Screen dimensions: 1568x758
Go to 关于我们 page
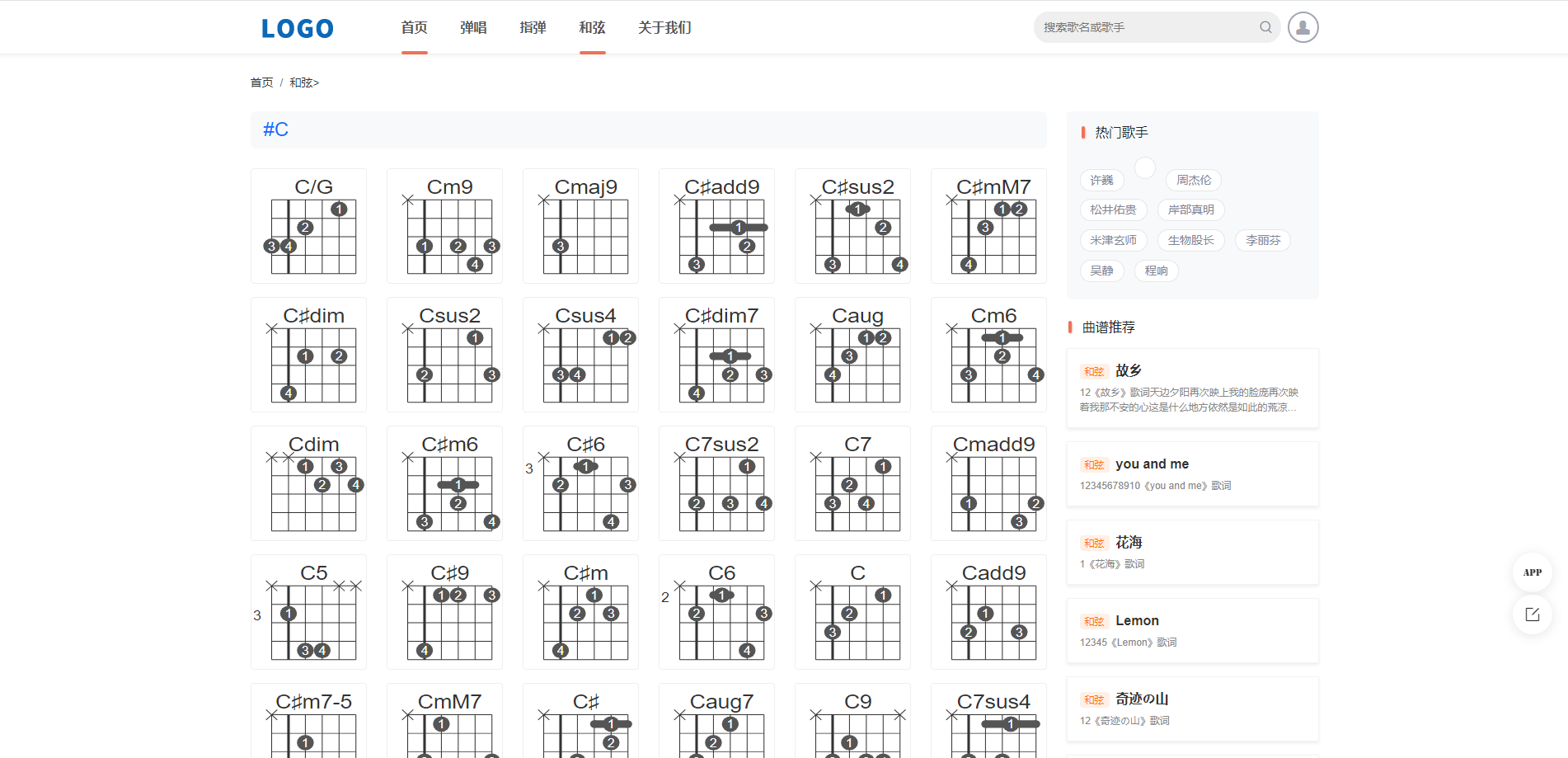(x=664, y=28)
